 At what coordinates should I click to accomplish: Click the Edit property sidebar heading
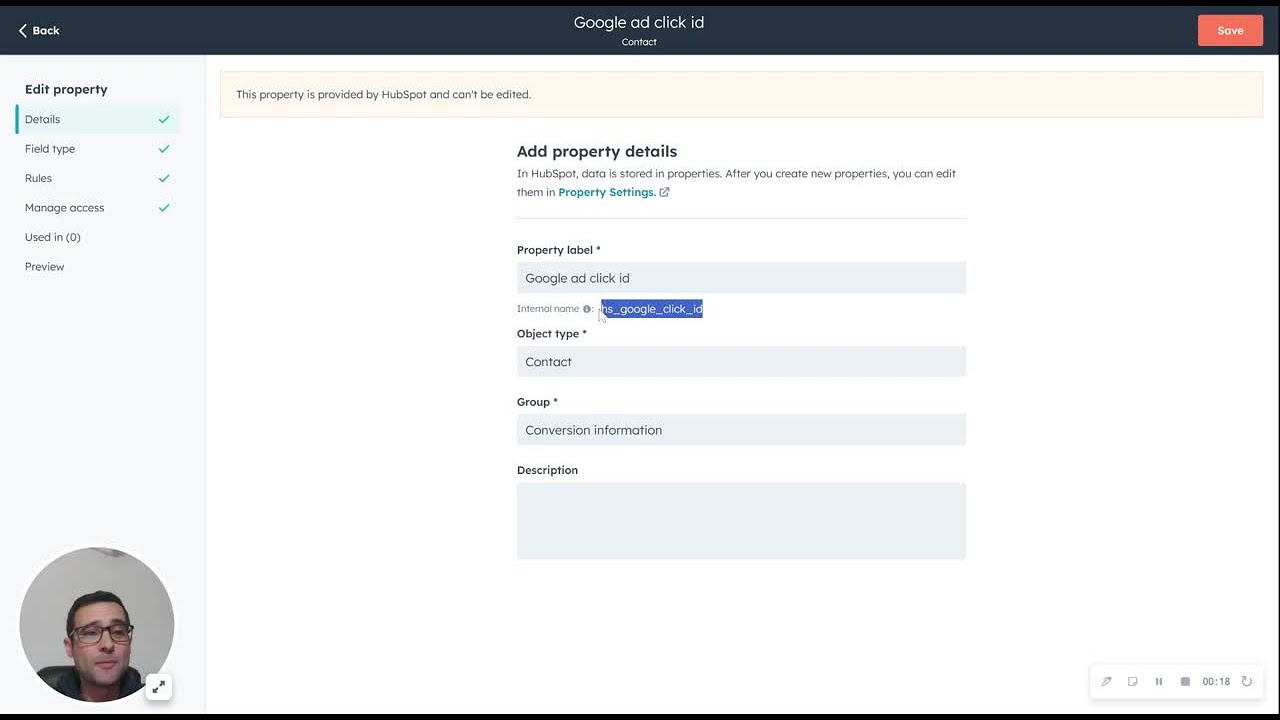66,89
